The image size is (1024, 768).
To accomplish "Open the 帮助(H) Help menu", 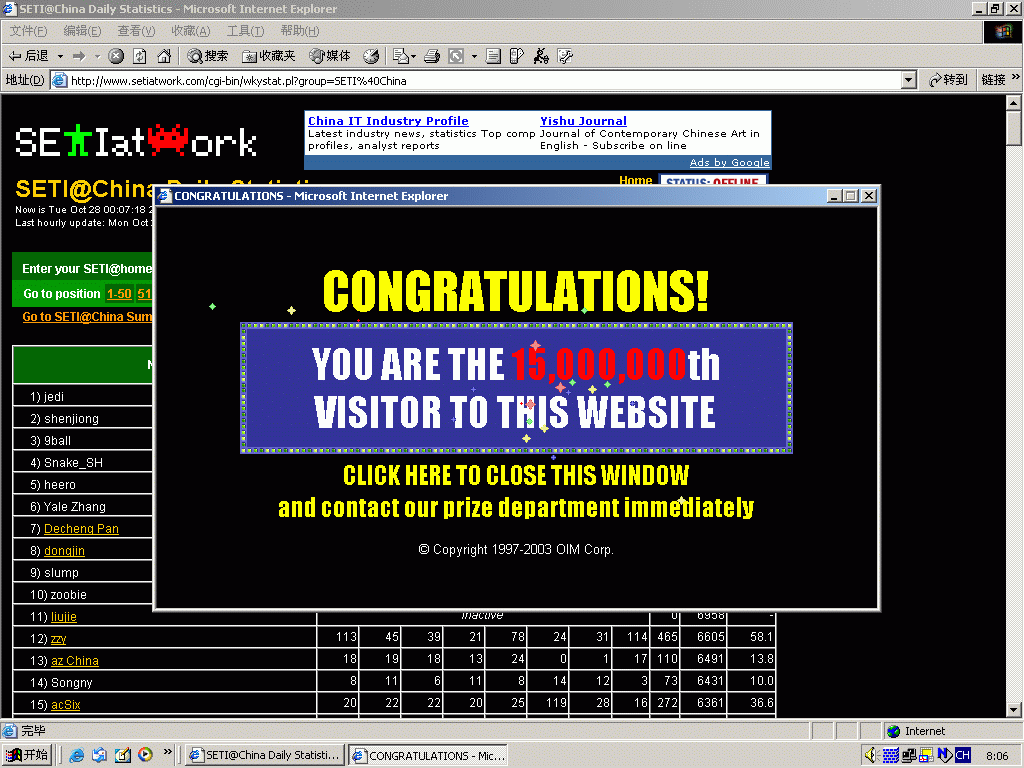I will pyautogui.click(x=300, y=31).
